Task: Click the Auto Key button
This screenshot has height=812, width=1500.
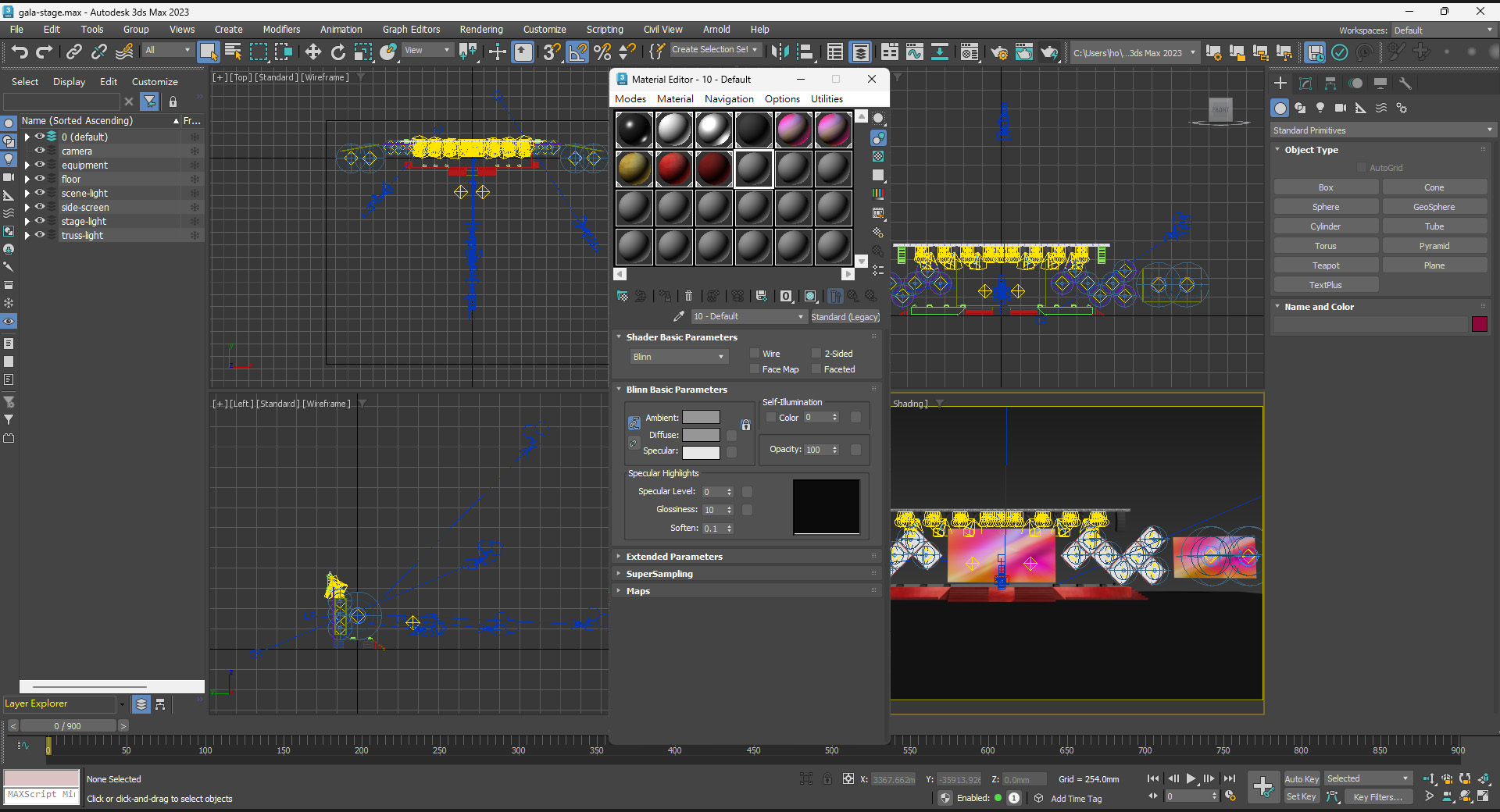Action: tap(1301, 778)
